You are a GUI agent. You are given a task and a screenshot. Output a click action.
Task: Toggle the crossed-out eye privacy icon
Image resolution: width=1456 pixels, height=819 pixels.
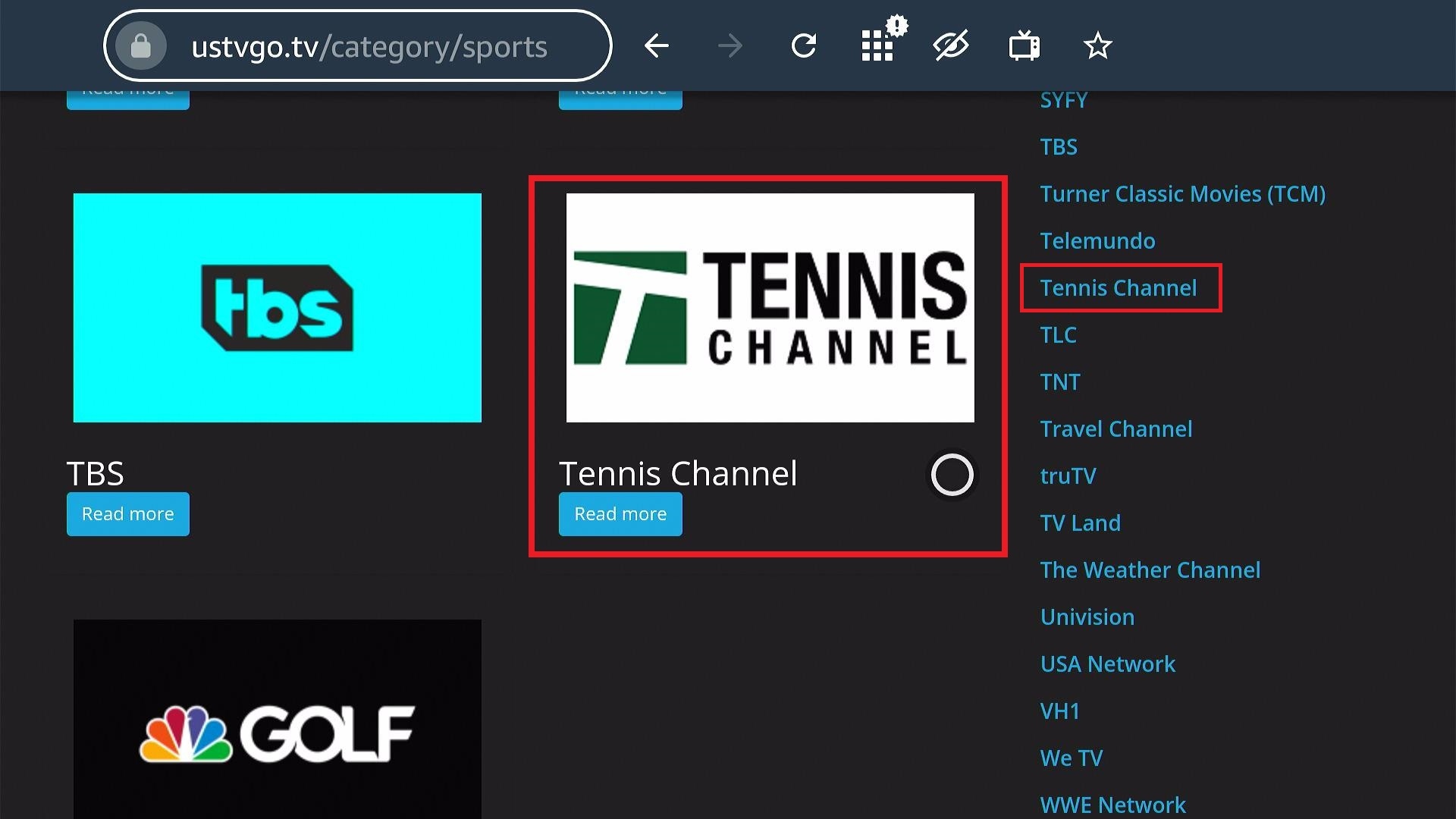tap(951, 46)
